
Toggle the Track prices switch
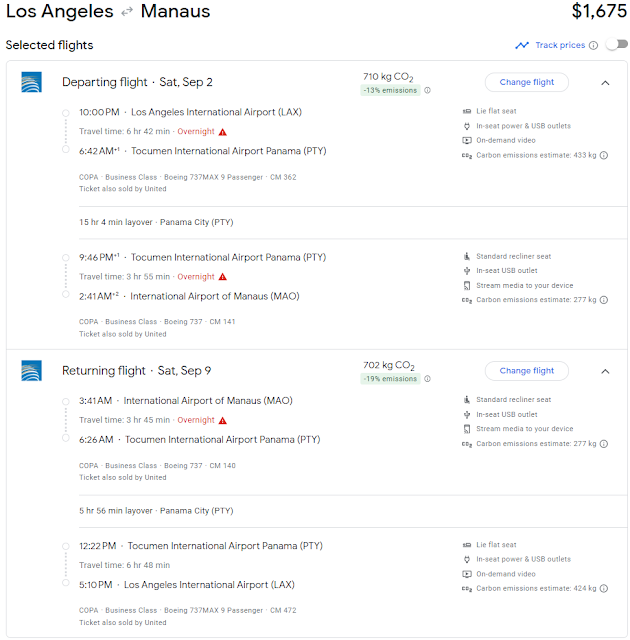tap(617, 44)
